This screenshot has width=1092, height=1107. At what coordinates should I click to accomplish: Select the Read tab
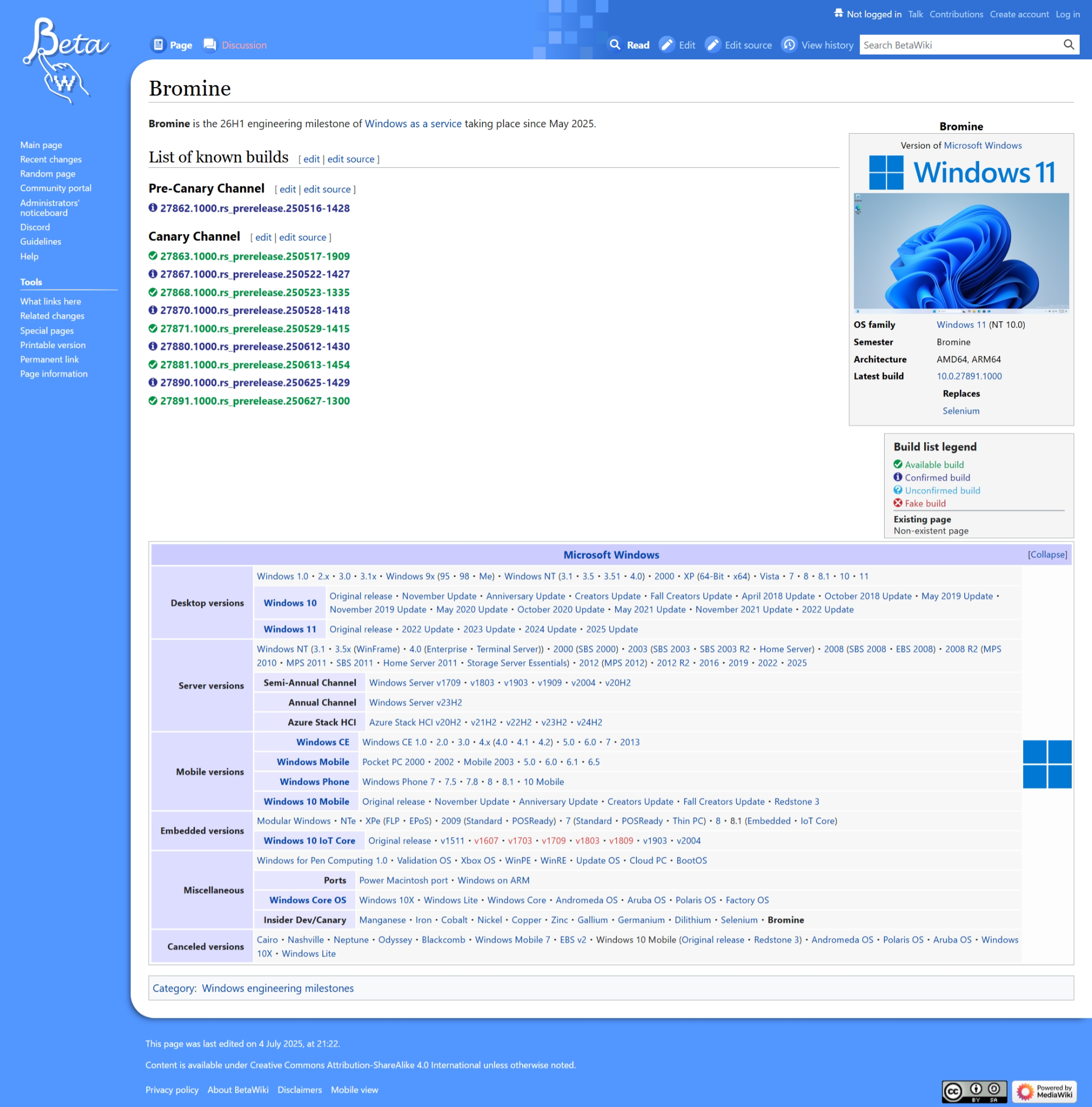638,45
